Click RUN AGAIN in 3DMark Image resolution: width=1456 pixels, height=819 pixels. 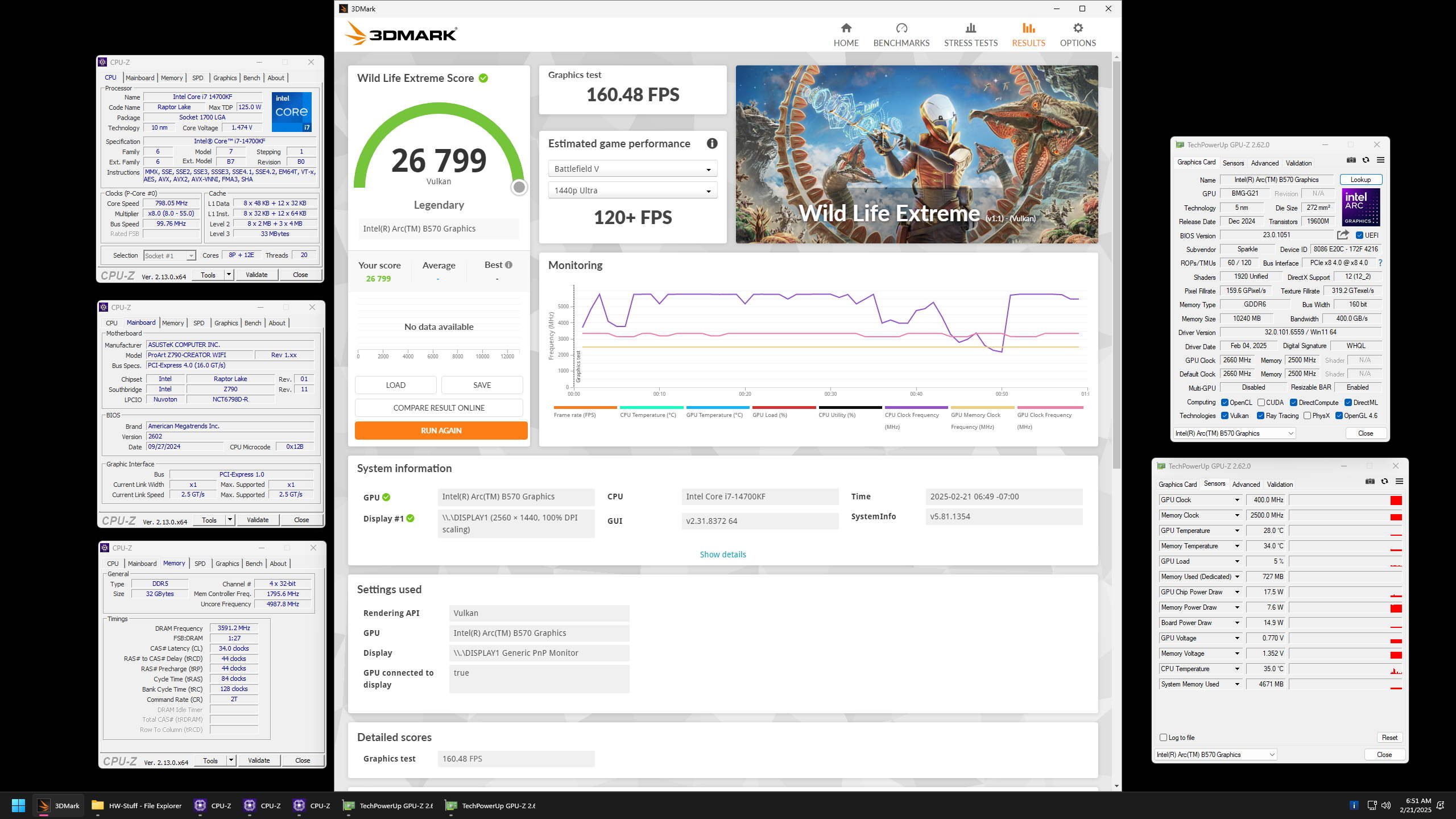(x=441, y=431)
